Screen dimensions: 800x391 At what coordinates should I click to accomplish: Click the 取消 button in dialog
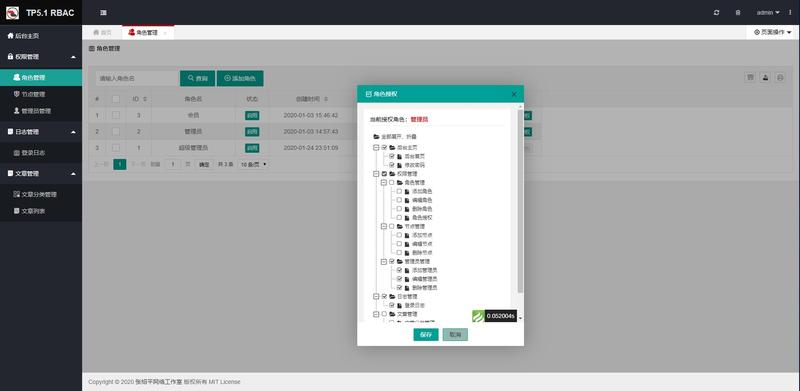455,334
